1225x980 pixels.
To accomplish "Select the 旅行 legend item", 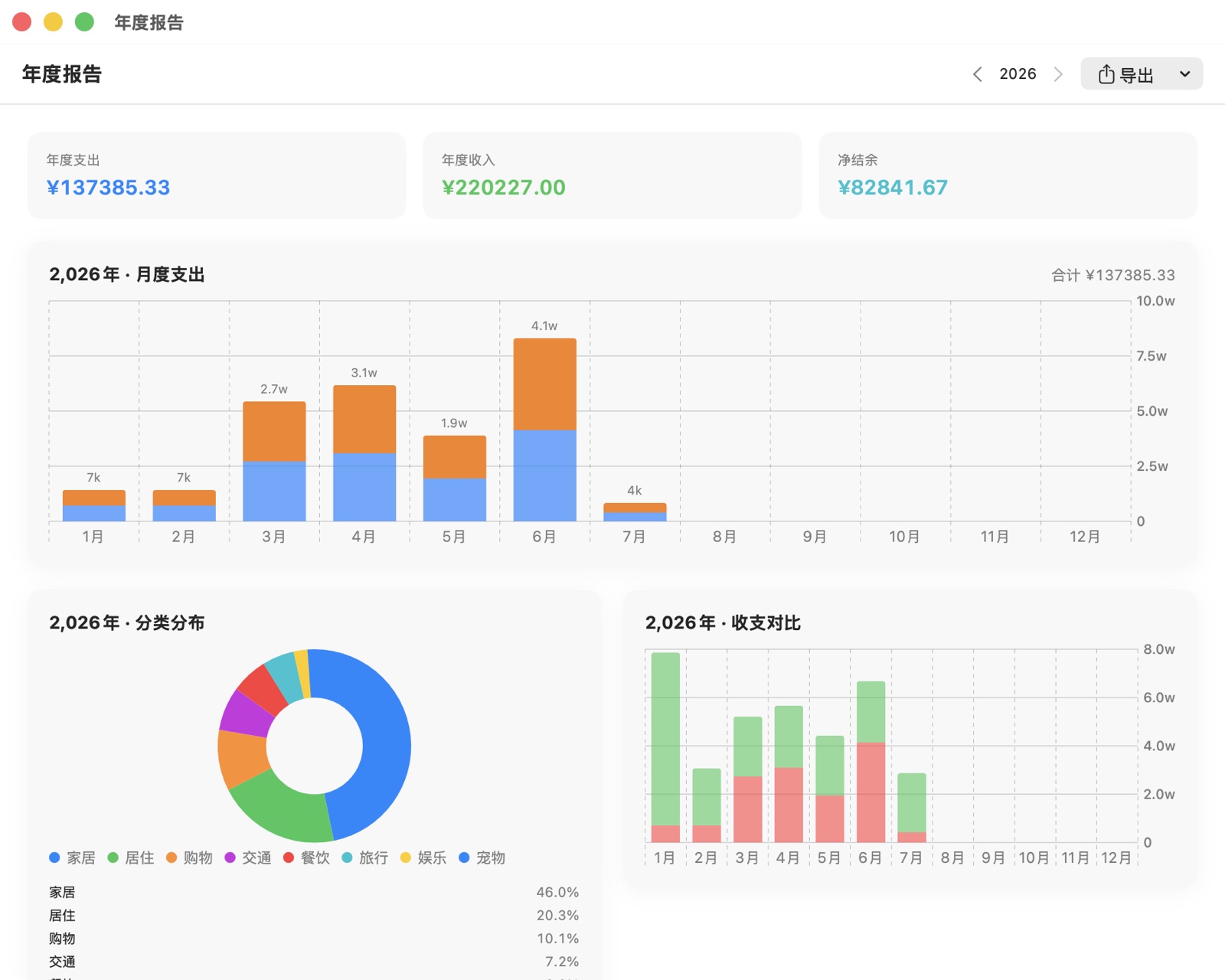I will (x=364, y=857).
